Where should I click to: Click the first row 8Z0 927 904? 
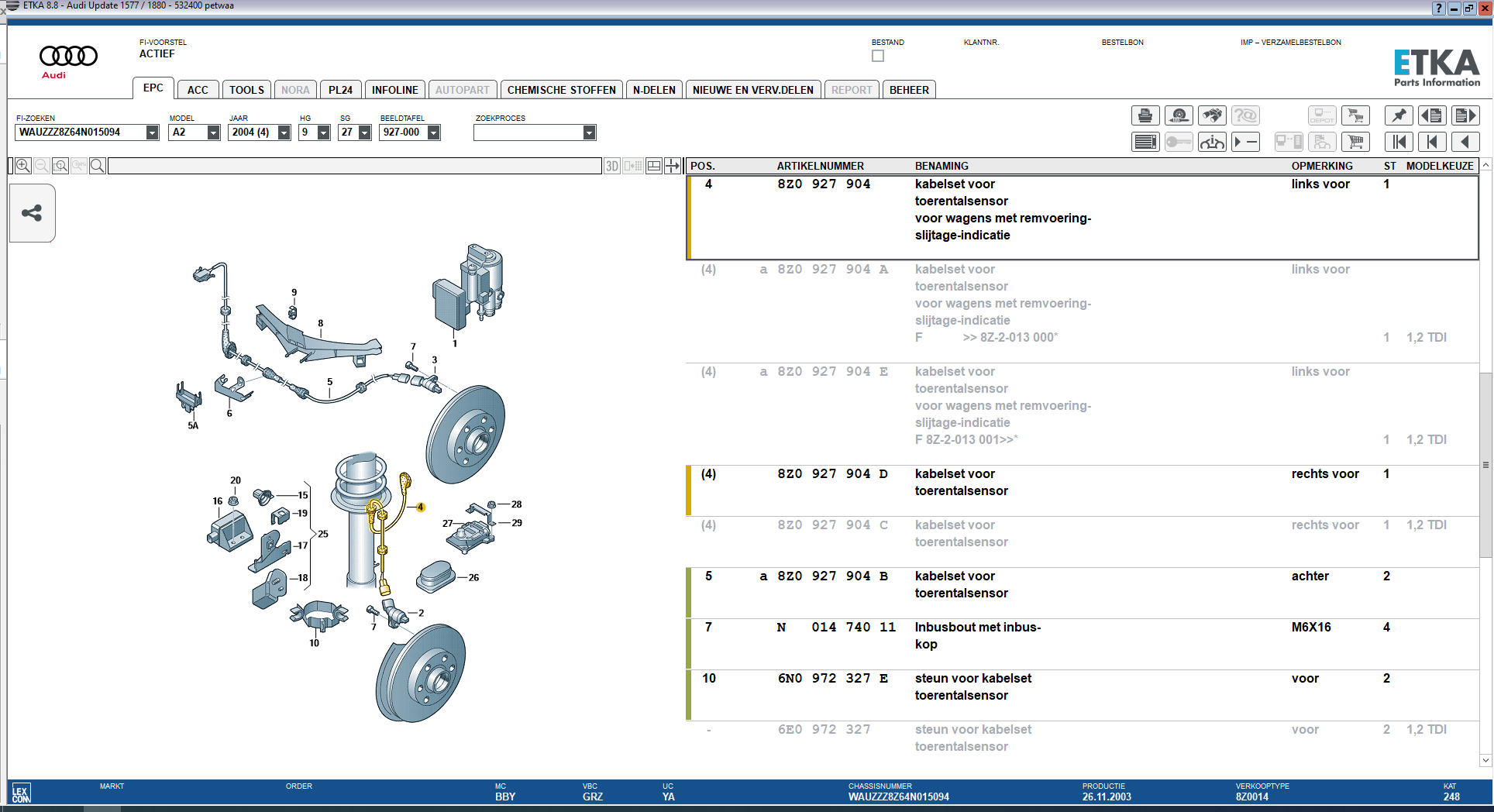[1083, 218]
